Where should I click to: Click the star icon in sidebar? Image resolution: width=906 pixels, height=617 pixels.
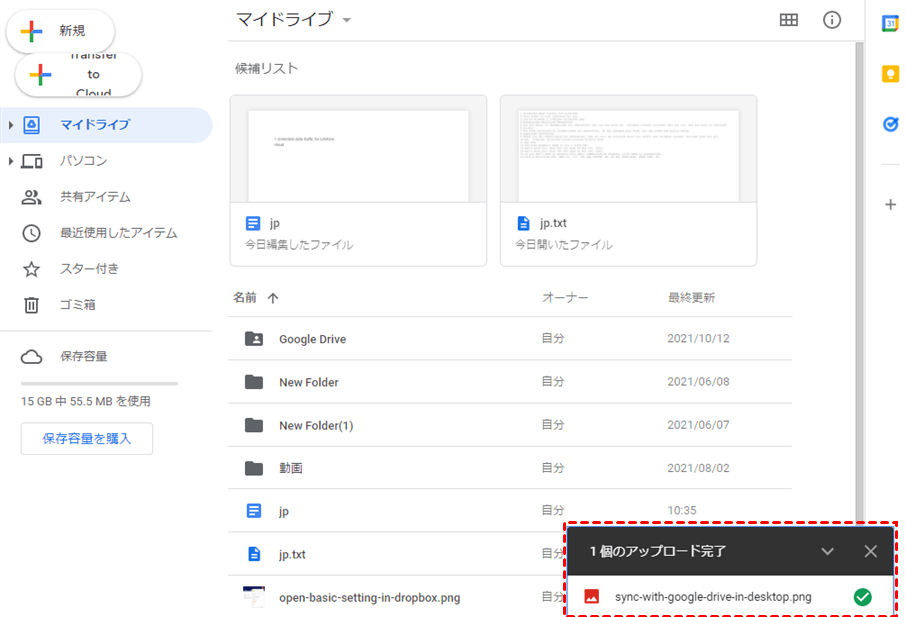click(31, 269)
